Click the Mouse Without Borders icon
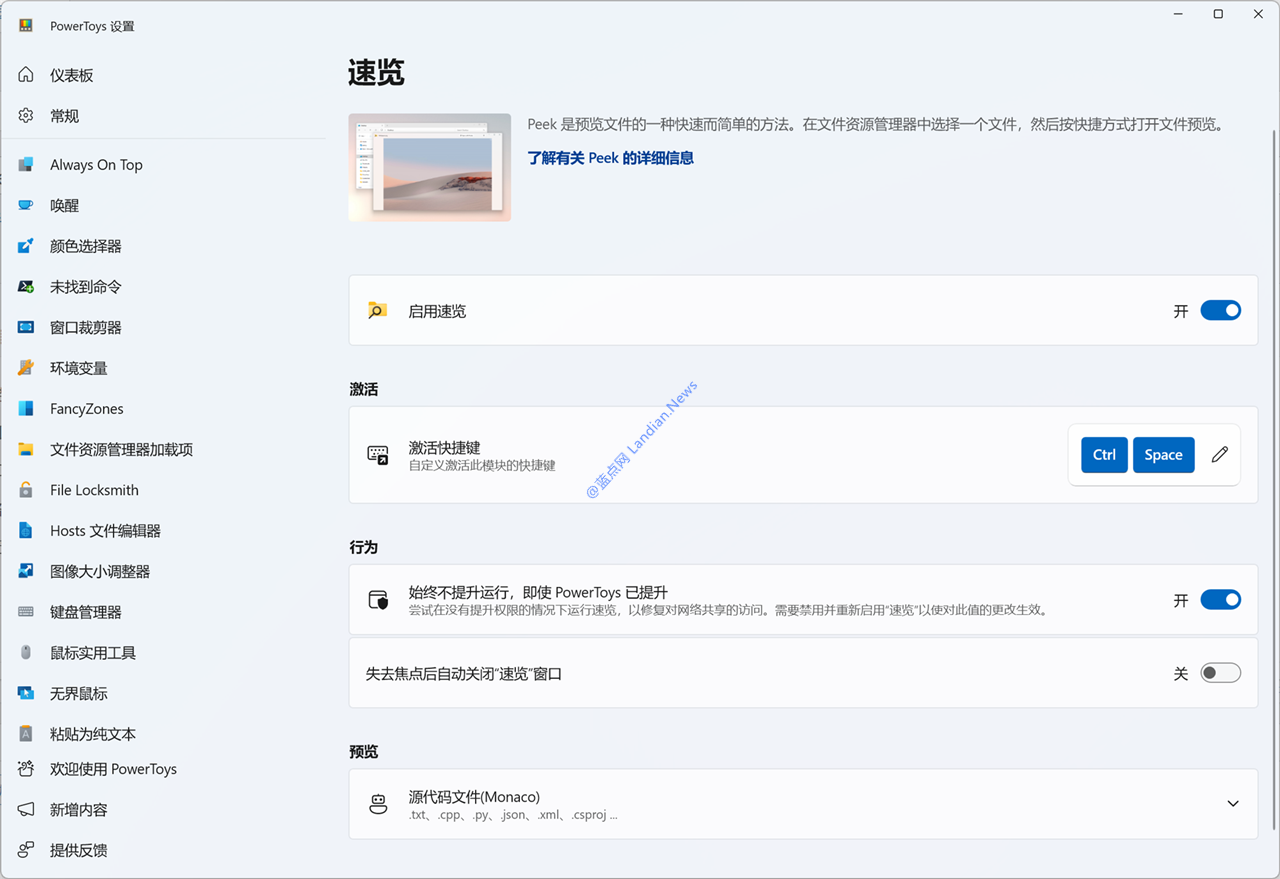Viewport: 1280px width, 879px height. tap(26, 694)
